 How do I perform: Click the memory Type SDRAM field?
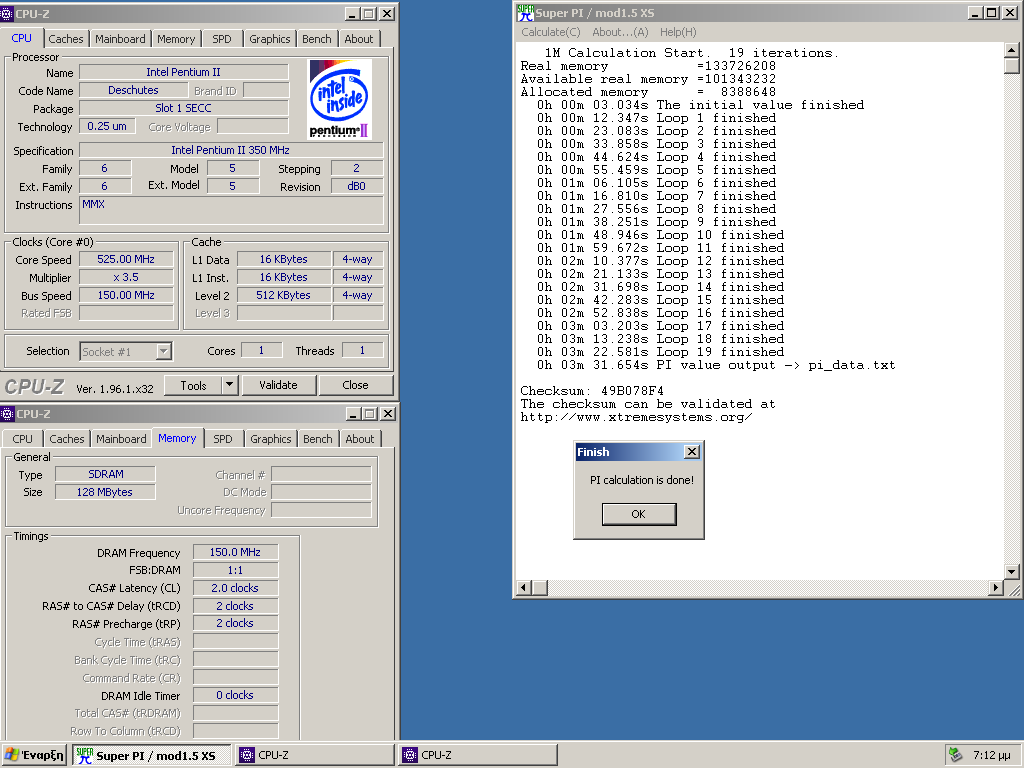pos(106,474)
